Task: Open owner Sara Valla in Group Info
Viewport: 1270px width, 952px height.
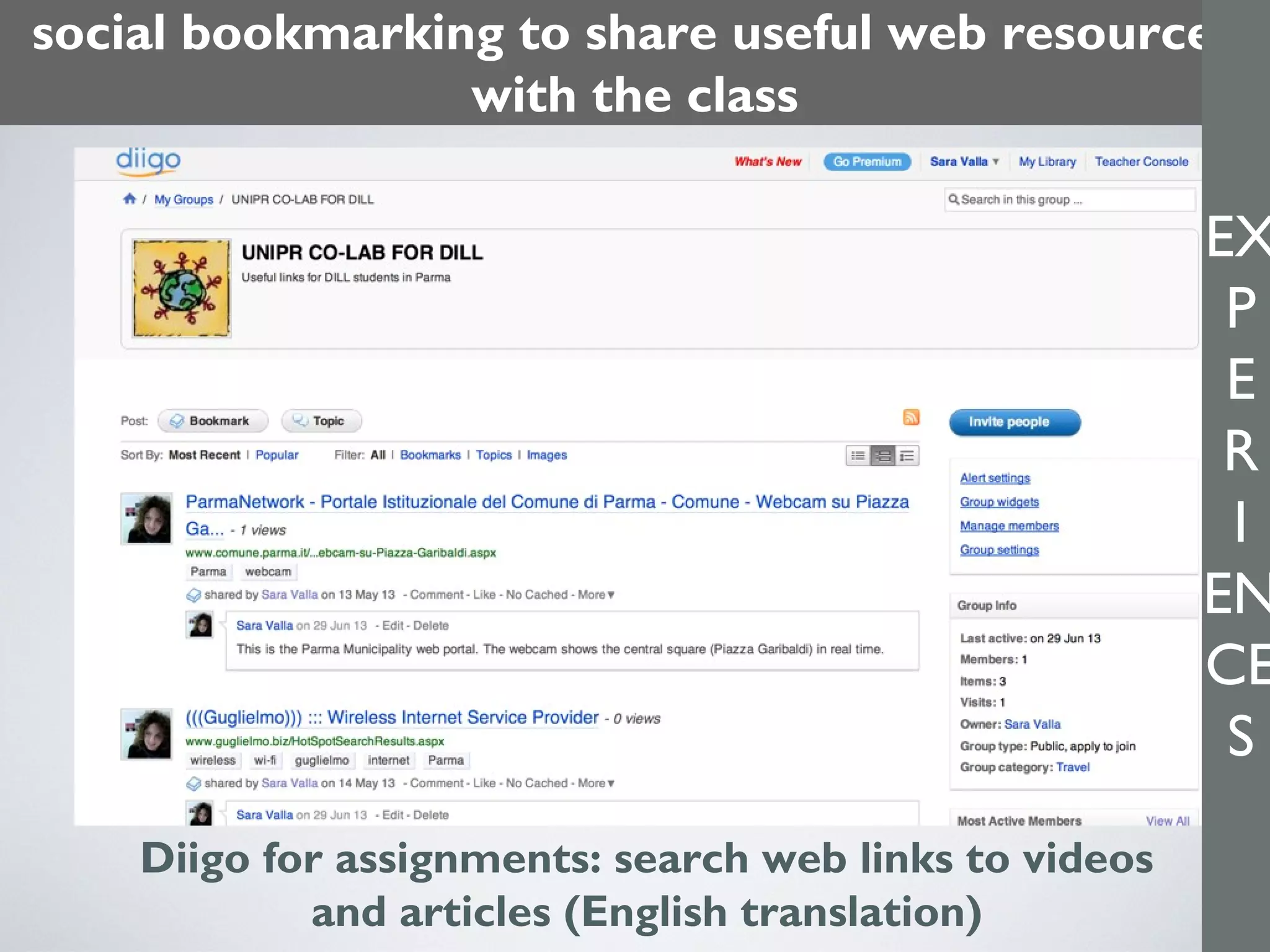Action: point(1032,724)
